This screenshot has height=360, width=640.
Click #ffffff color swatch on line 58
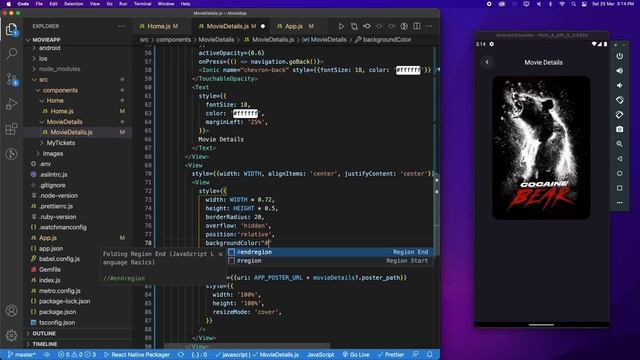pos(408,70)
